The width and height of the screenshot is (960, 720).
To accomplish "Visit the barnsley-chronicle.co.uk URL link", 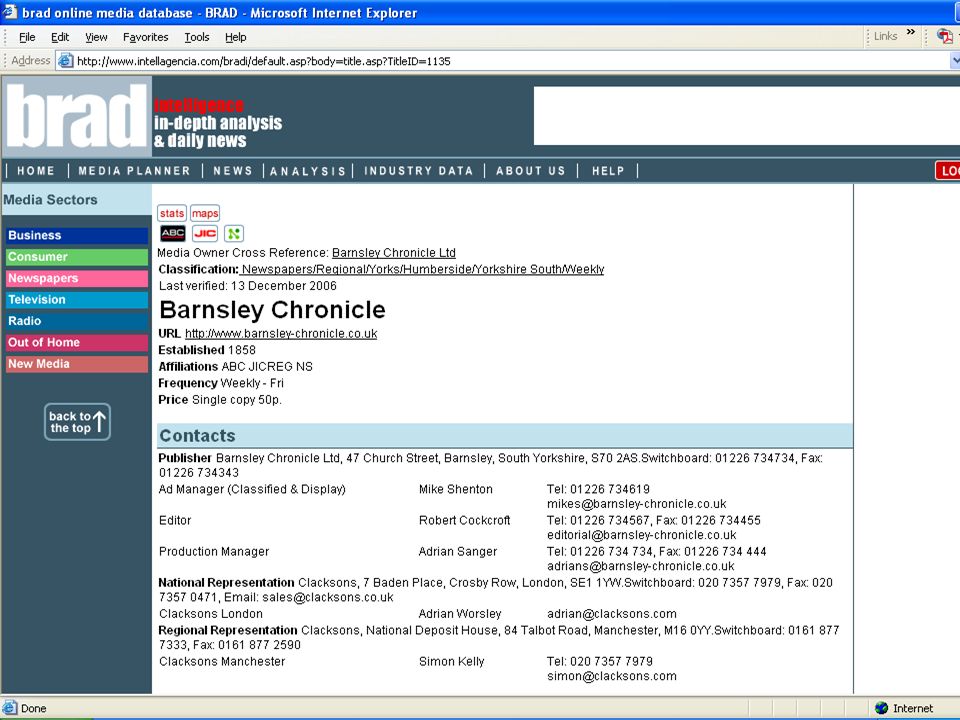I will click(x=281, y=334).
